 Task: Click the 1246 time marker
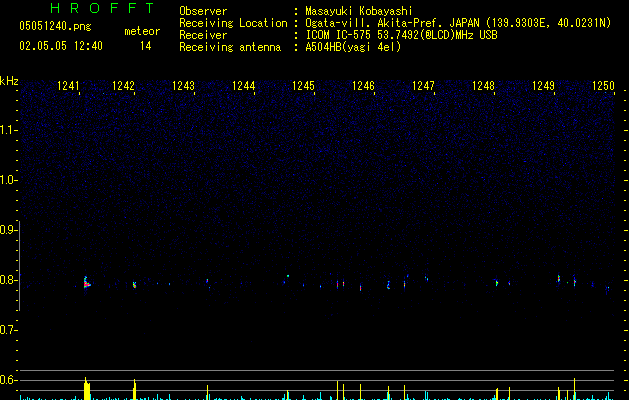(363, 86)
